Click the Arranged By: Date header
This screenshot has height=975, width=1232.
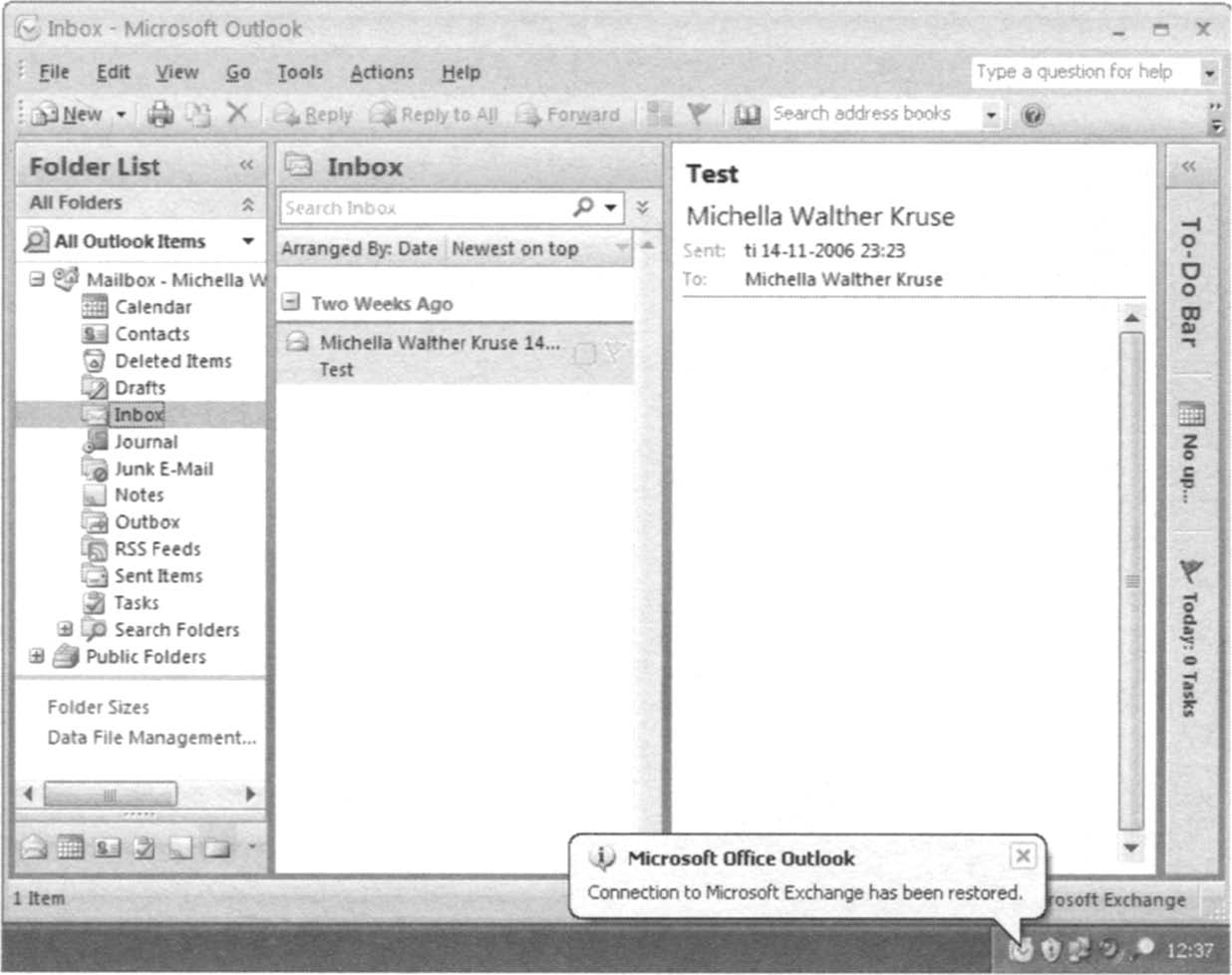[x=360, y=249]
